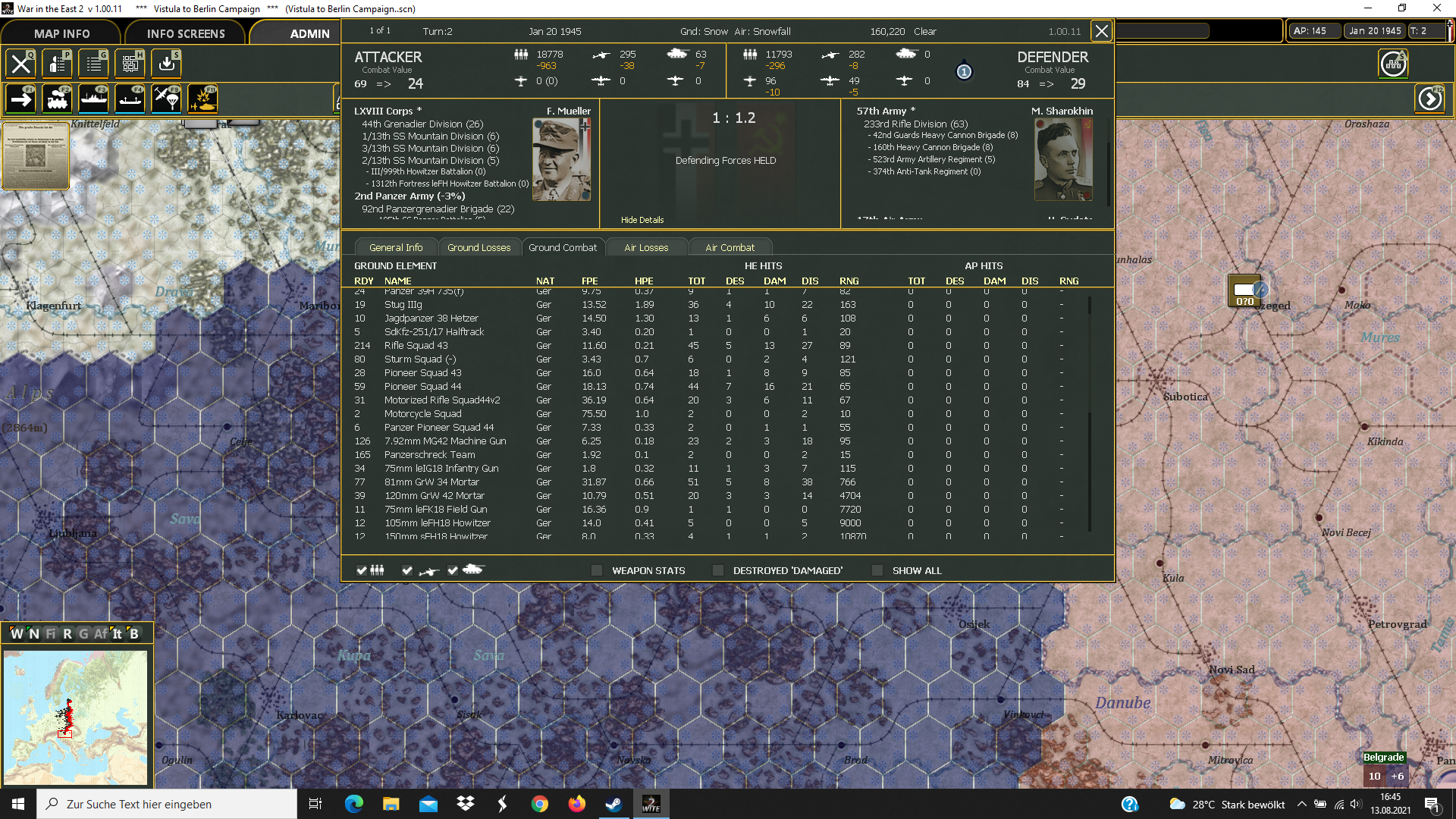Open the INFO SCREENS tab
Image resolution: width=1456 pixels, height=819 pixels.
click(x=186, y=33)
